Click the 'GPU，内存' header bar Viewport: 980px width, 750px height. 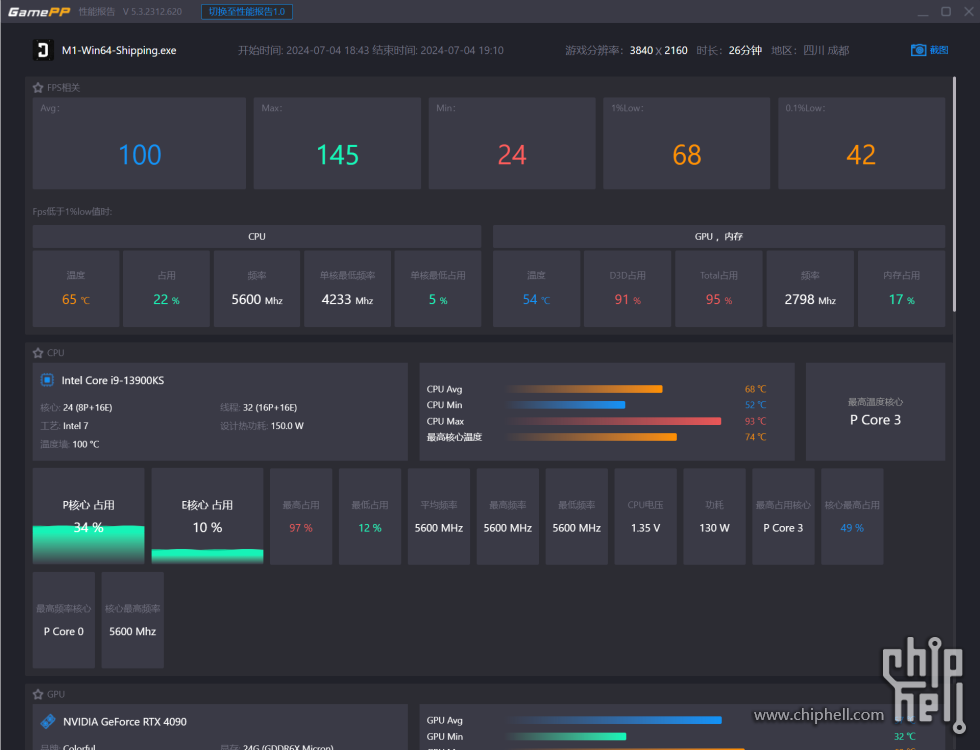pos(719,236)
